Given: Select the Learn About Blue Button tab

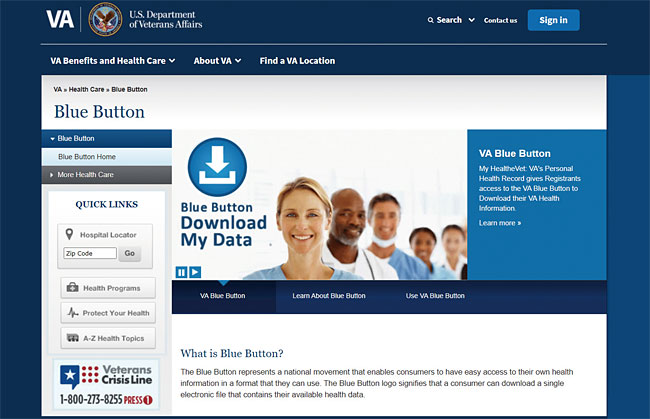Looking at the screenshot, I should pyautogui.click(x=329, y=296).
